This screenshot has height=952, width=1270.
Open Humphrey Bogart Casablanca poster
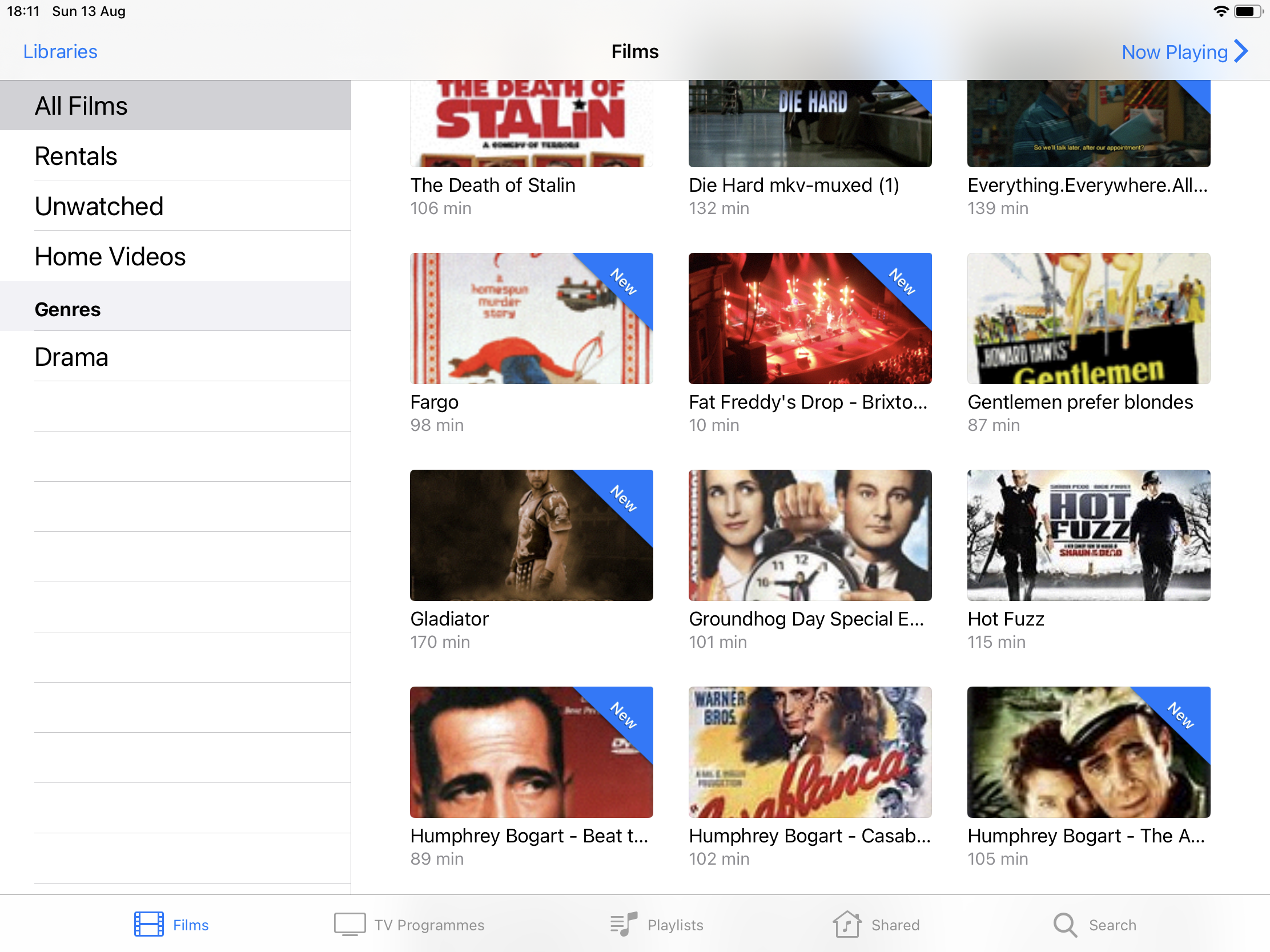click(x=810, y=752)
